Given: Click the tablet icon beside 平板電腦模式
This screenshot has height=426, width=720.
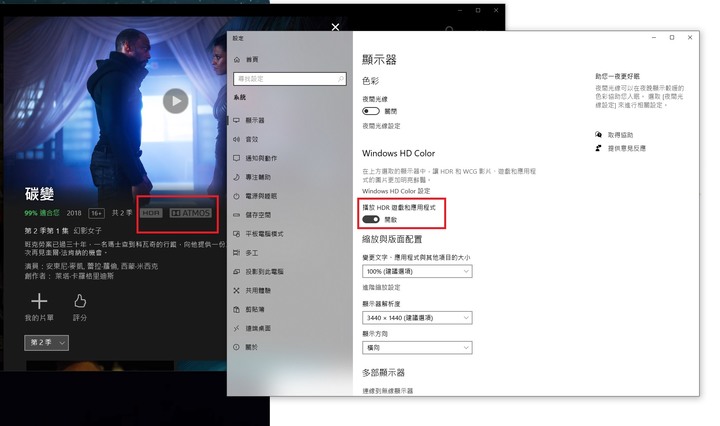Looking at the screenshot, I should (x=236, y=234).
